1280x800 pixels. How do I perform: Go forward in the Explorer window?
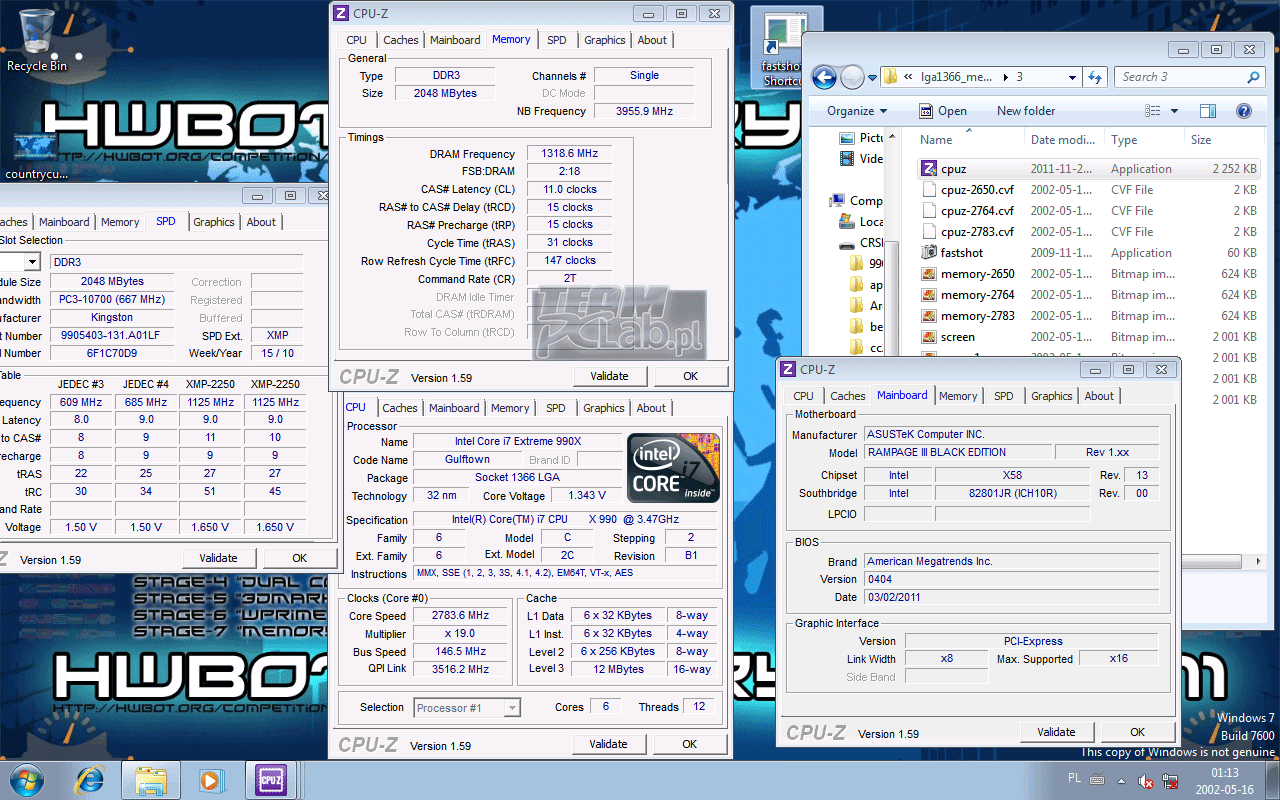(852, 77)
